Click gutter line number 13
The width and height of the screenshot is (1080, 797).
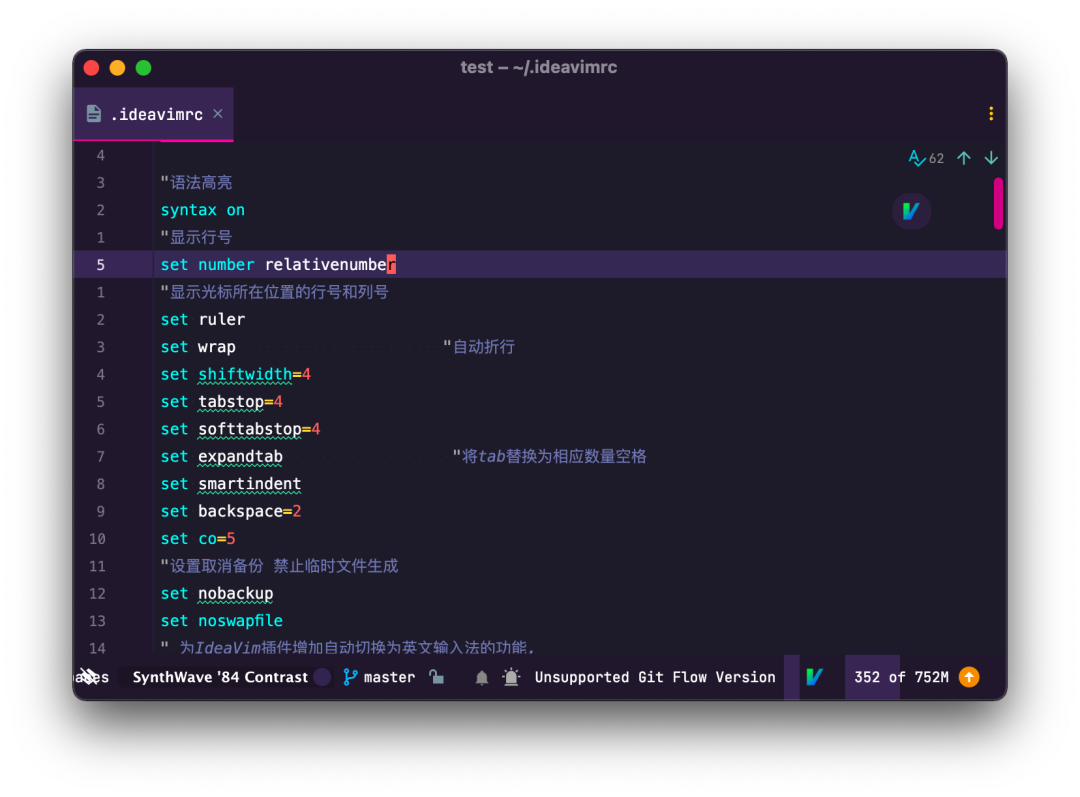click(x=97, y=621)
